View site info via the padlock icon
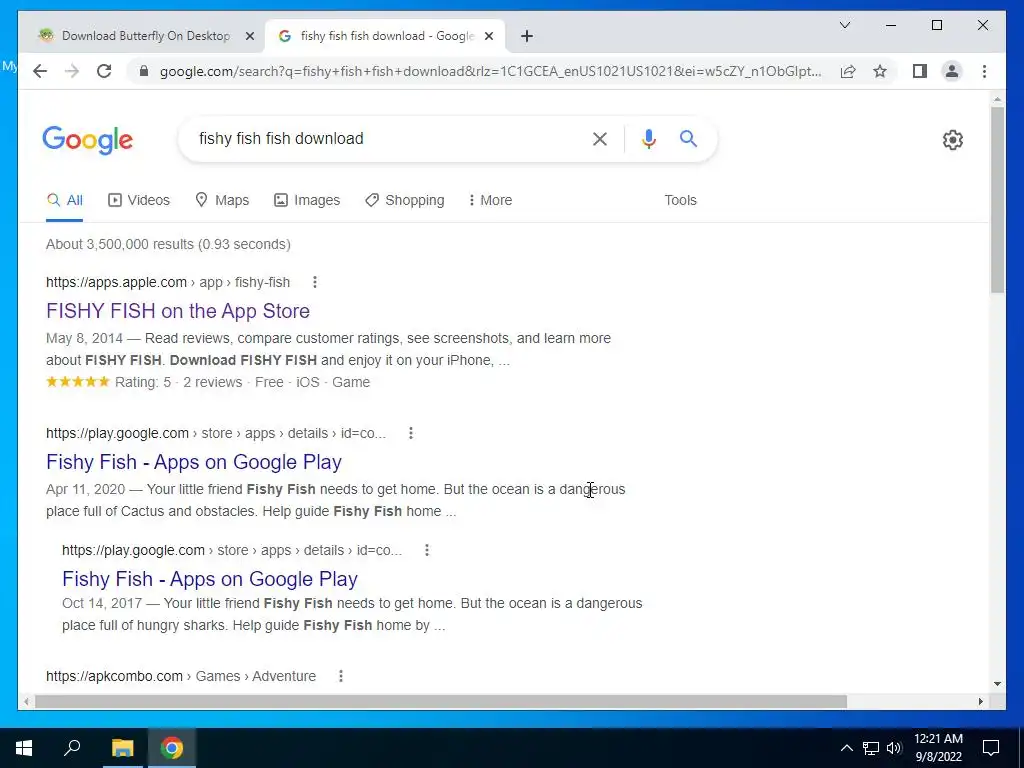 pos(144,71)
